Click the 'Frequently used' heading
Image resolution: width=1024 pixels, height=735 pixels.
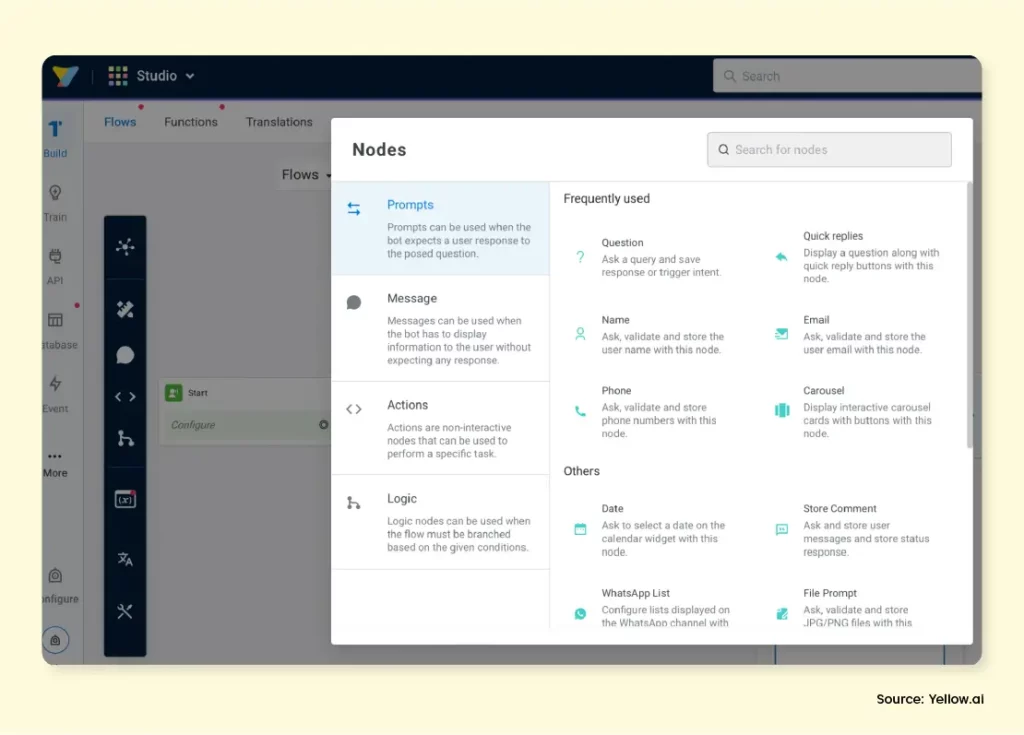click(607, 199)
